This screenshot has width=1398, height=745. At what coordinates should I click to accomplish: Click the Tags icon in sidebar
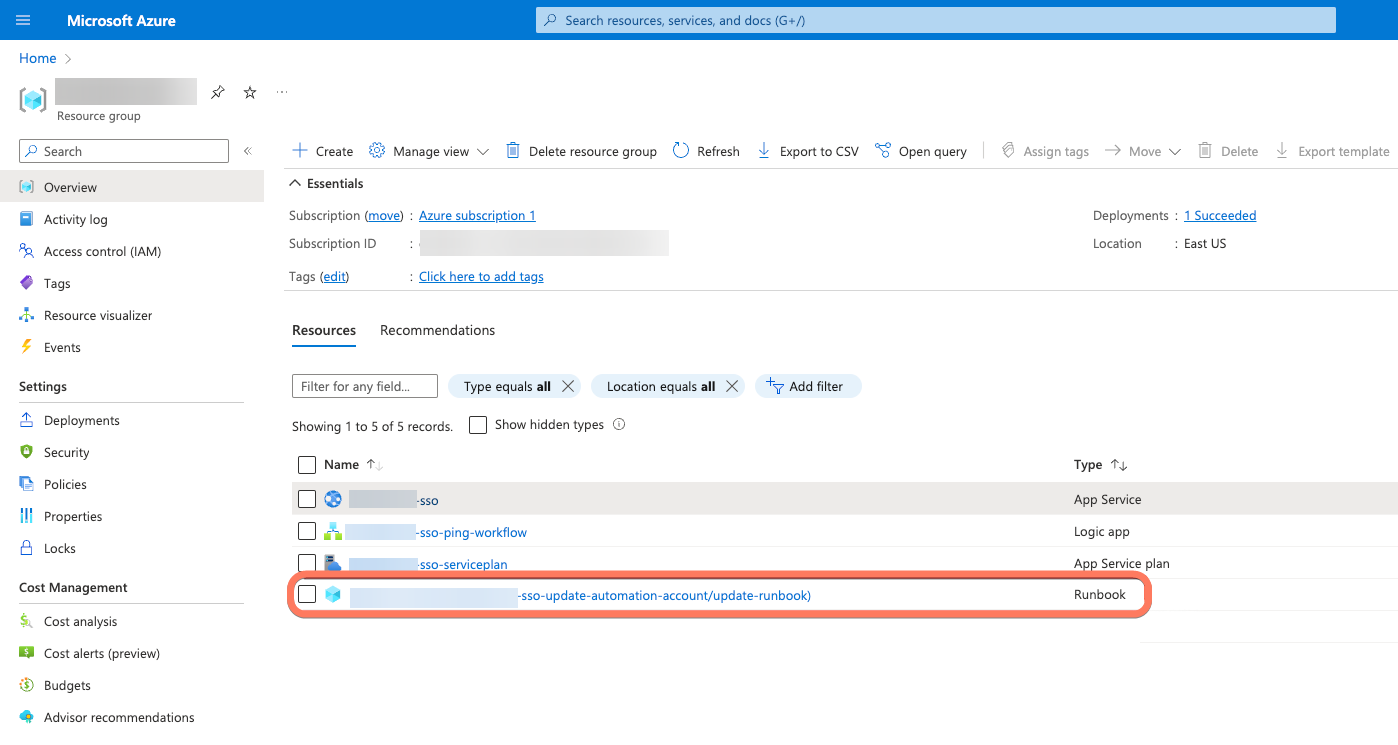click(x=27, y=283)
